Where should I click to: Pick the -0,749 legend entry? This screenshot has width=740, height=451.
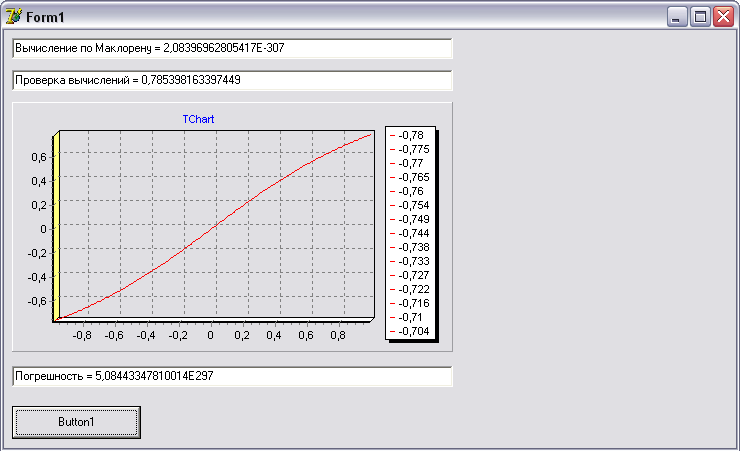pos(411,219)
